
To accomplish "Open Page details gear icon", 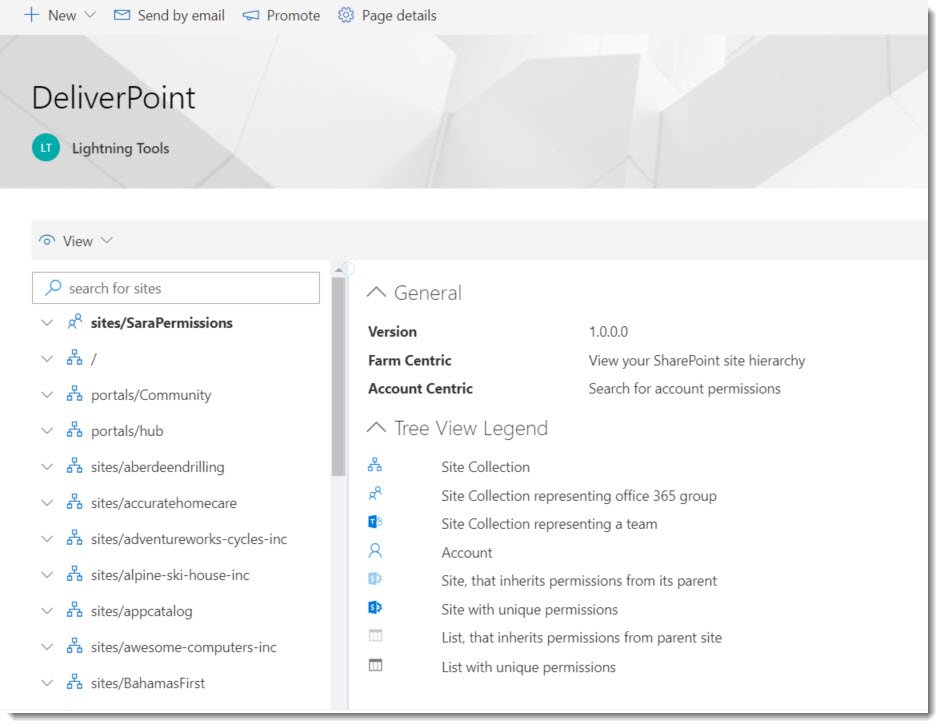I will pyautogui.click(x=346, y=15).
